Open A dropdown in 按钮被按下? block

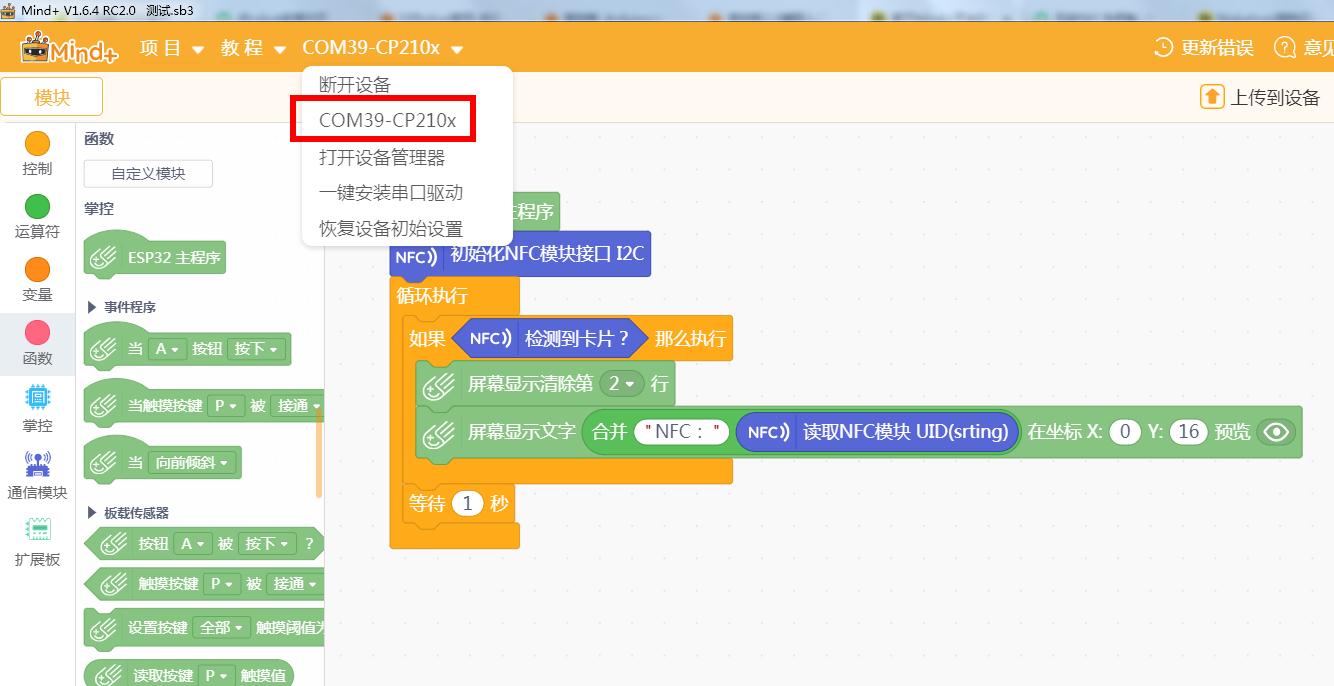tap(193, 543)
